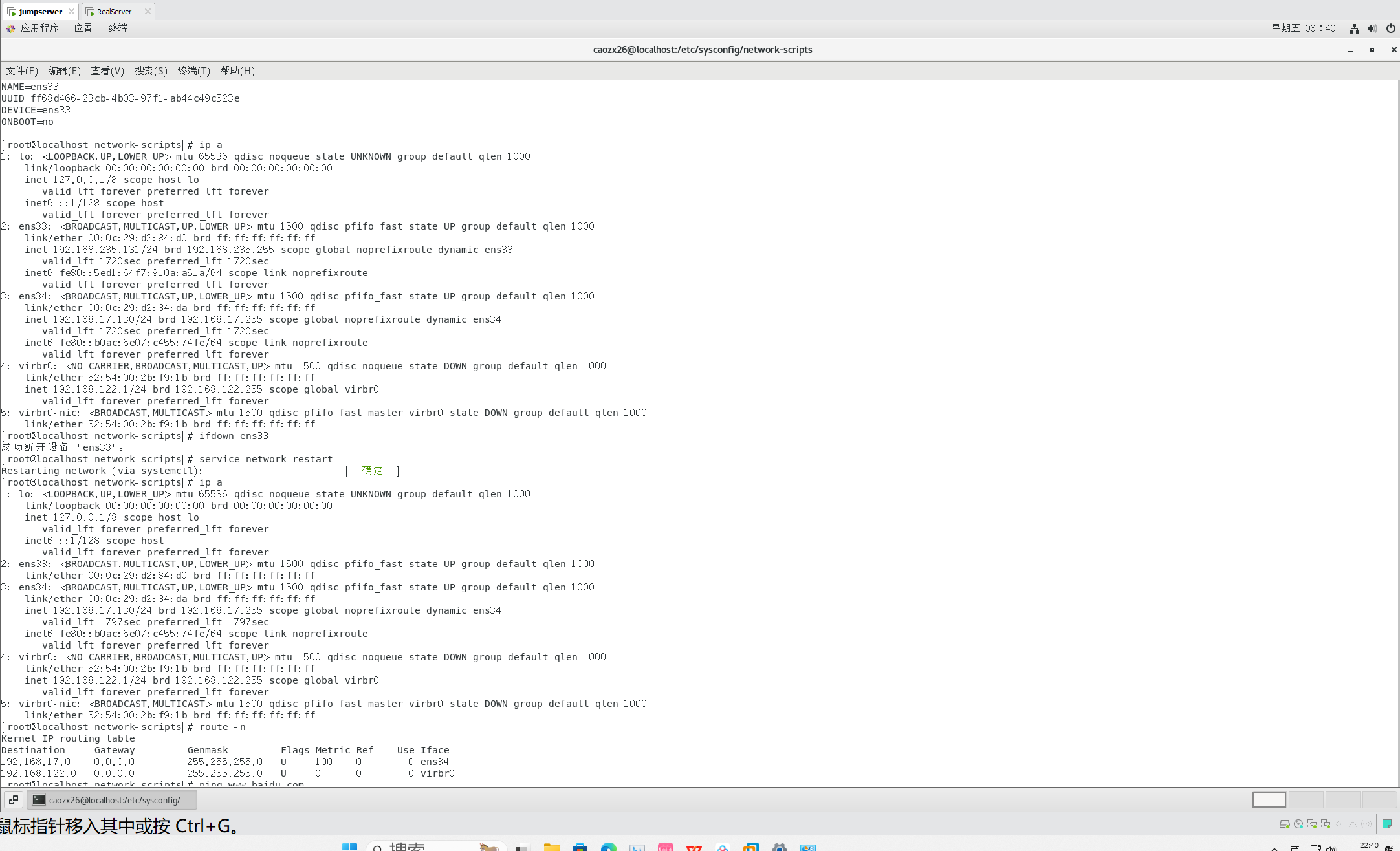Click the CD/DVD drive status icon
This screenshot has height=851, width=1400.
coord(1298,824)
